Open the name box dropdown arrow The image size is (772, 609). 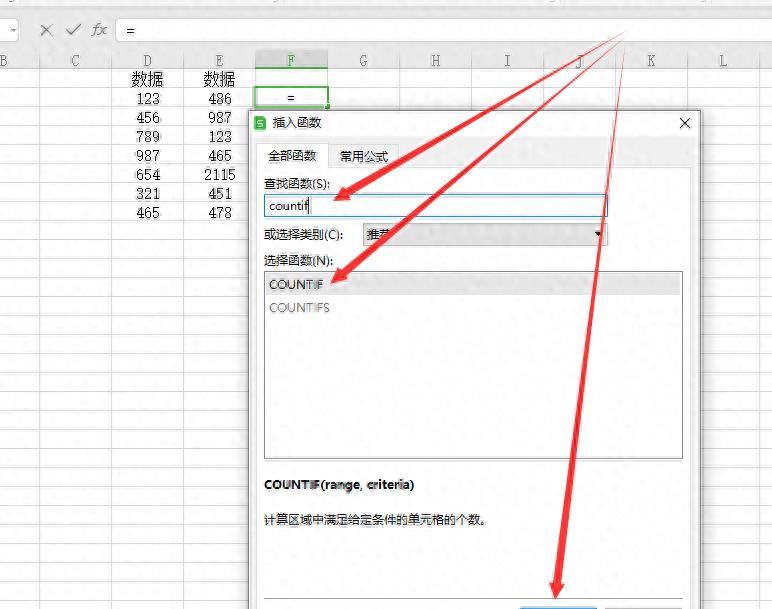pos(13,30)
